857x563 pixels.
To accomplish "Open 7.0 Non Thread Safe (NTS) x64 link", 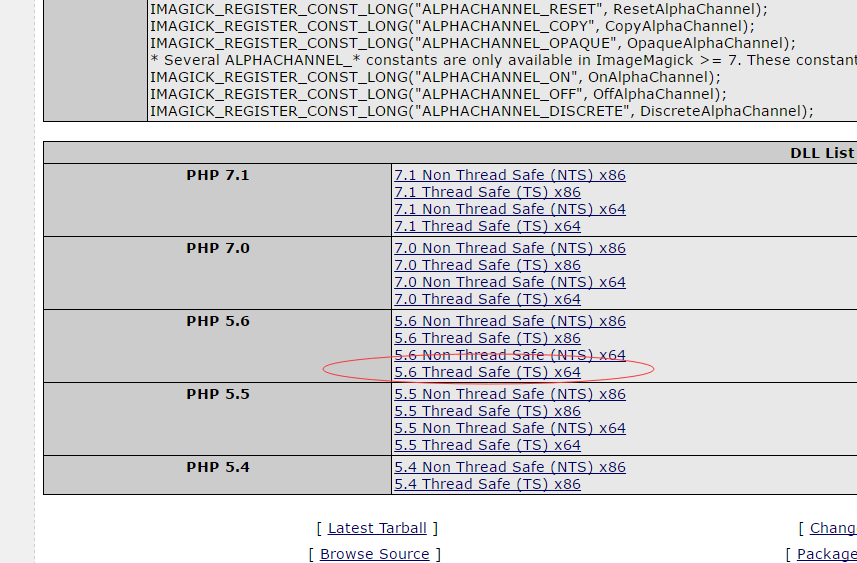I will pos(510,282).
